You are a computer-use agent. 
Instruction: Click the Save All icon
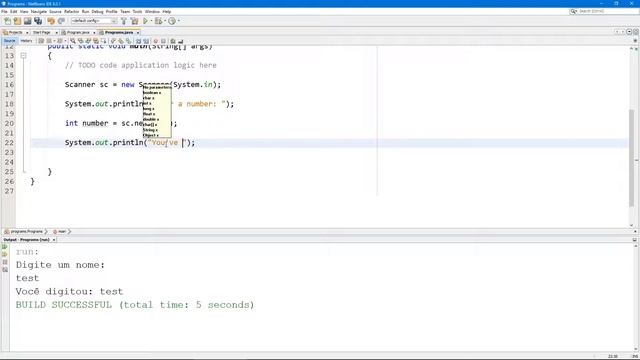pyautogui.click(x=38, y=21)
